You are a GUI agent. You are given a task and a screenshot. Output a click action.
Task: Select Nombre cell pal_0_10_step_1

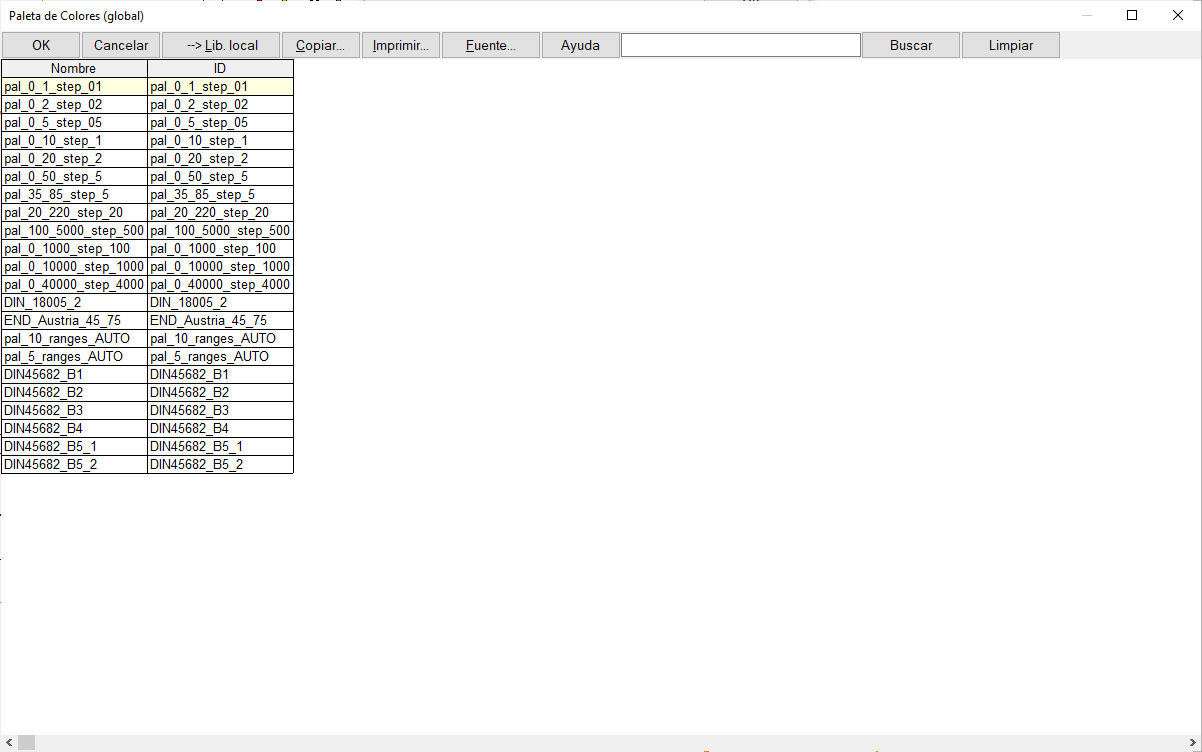click(x=74, y=141)
